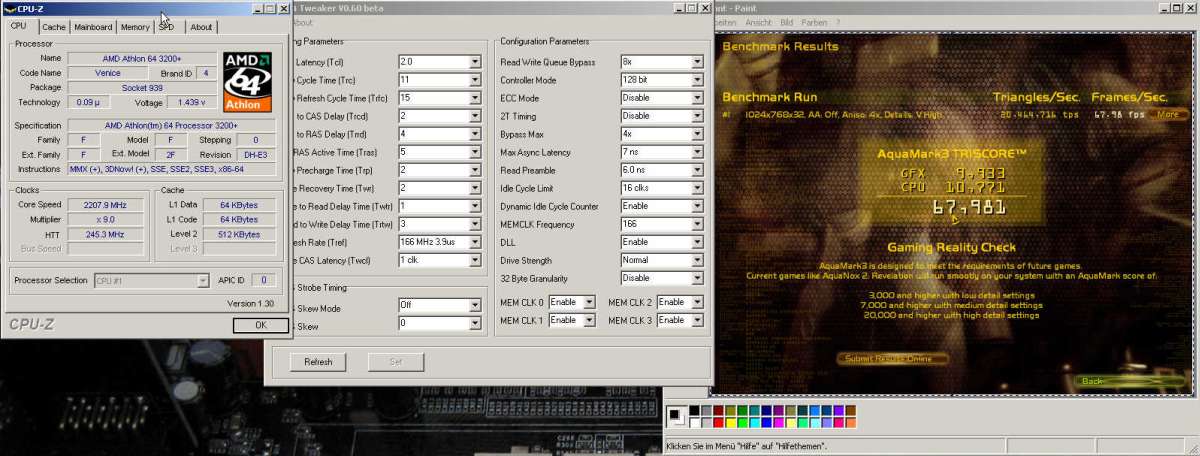Open the Ansicht menu in Paint
The width and height of the screenshot is (1200, 456).
759,22
